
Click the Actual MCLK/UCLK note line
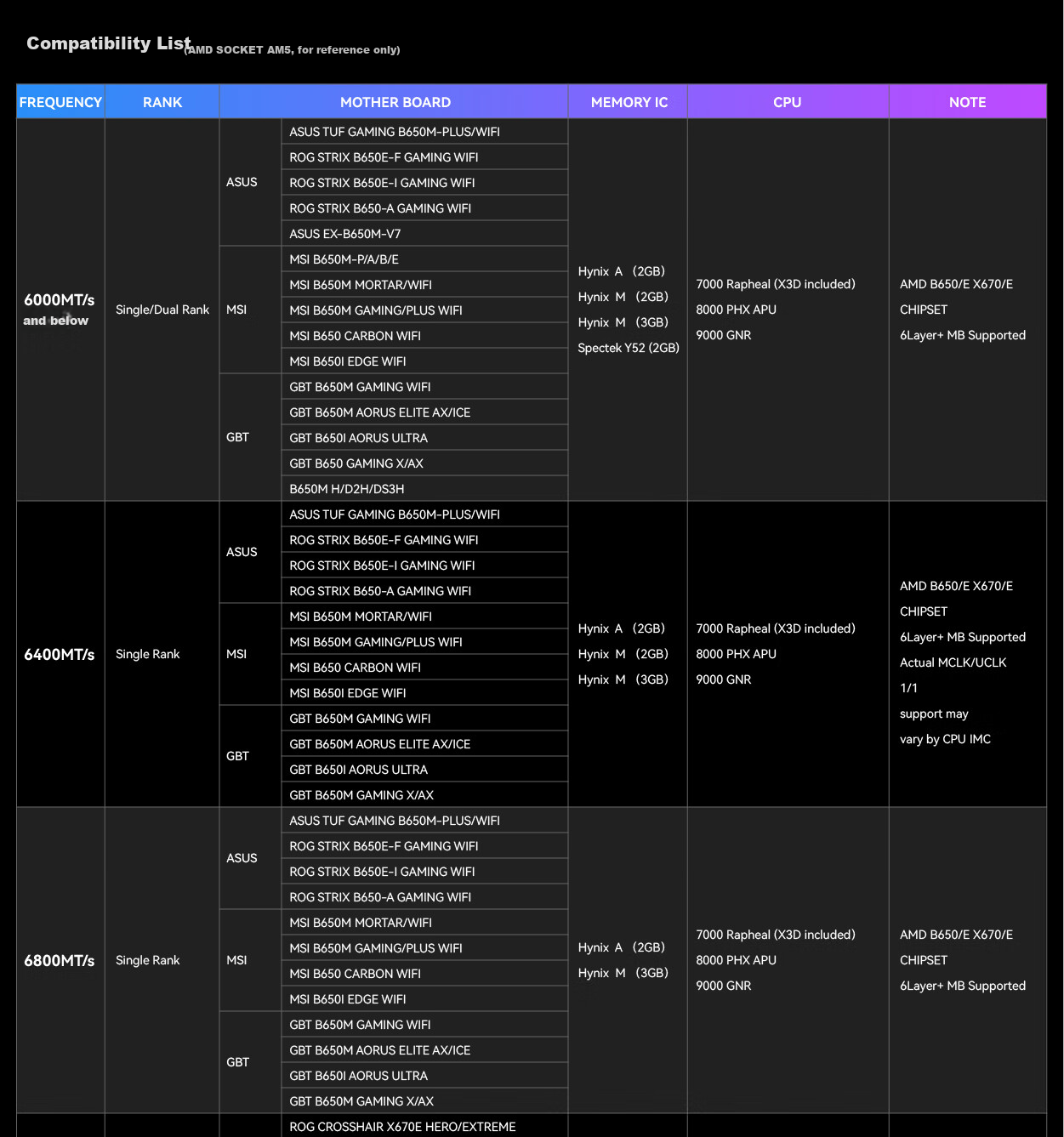[953, 662]
